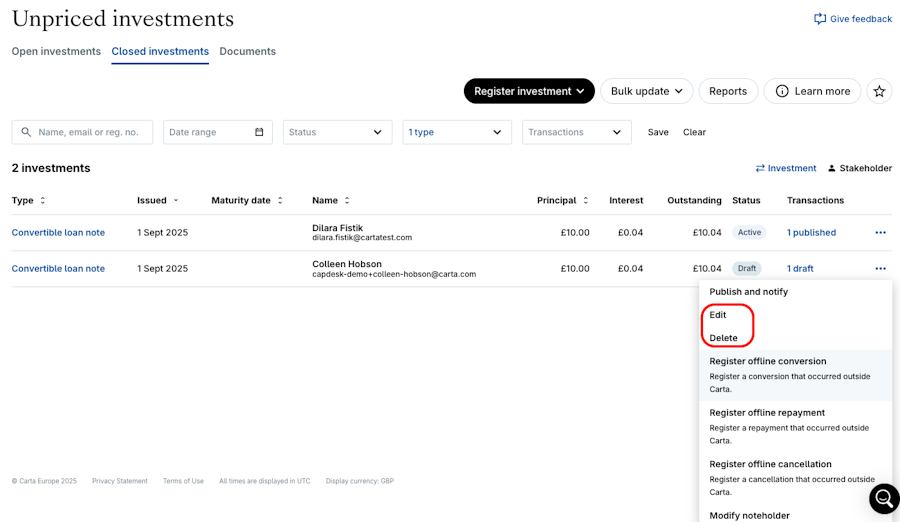
Task: Open the search chat bubble icon
Action: (884, 498)
